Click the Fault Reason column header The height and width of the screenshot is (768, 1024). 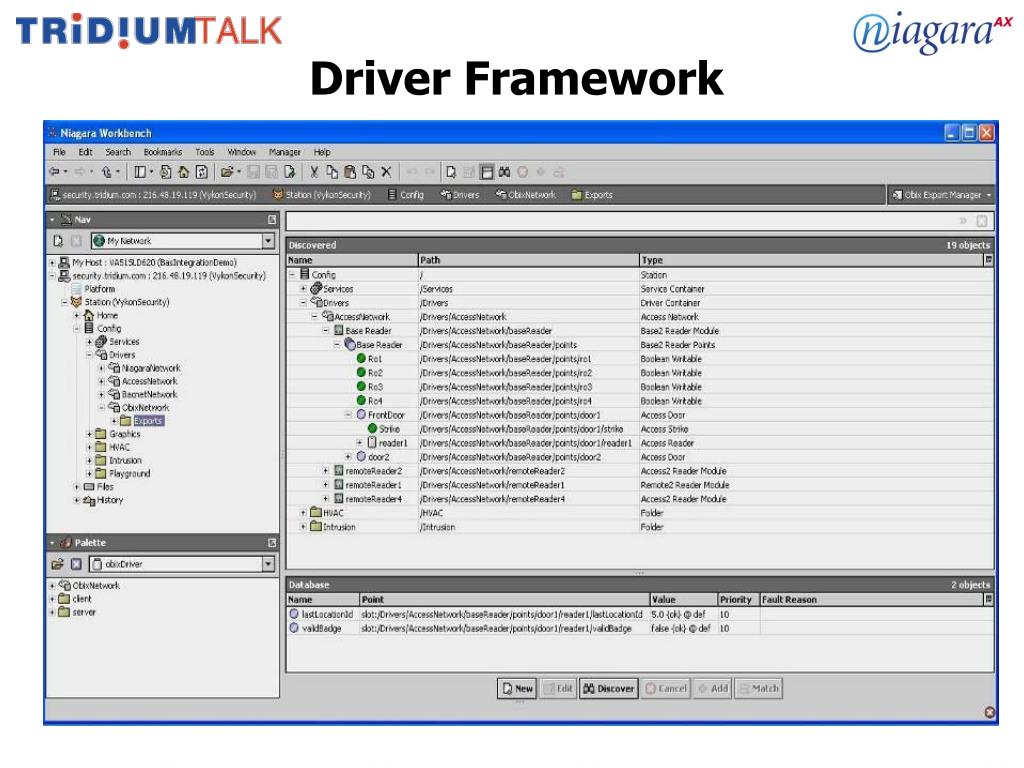tap(872, 599)
